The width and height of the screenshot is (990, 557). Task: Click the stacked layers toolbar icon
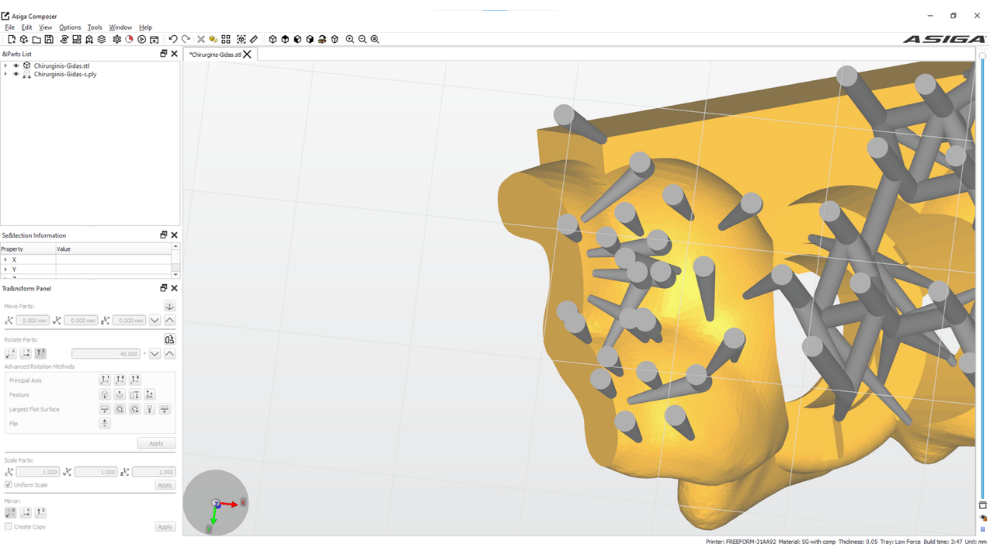click(102, 39)
